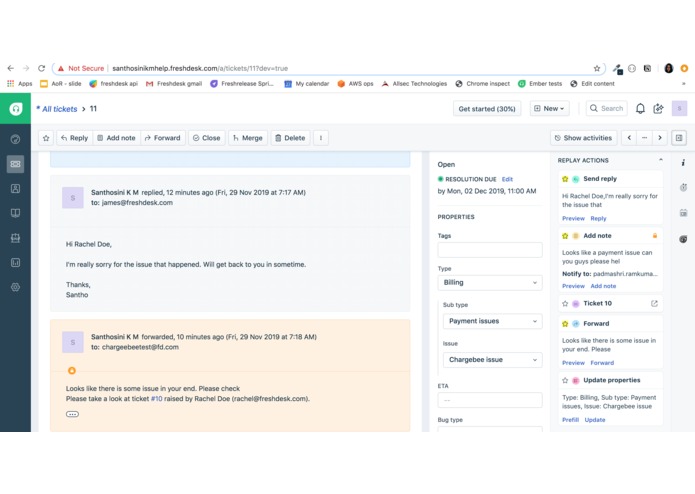Viewport: 695px width, 494px height.
Task: Expand the quoted text ellipsis in forward
Action: click(x=72, y=414)
